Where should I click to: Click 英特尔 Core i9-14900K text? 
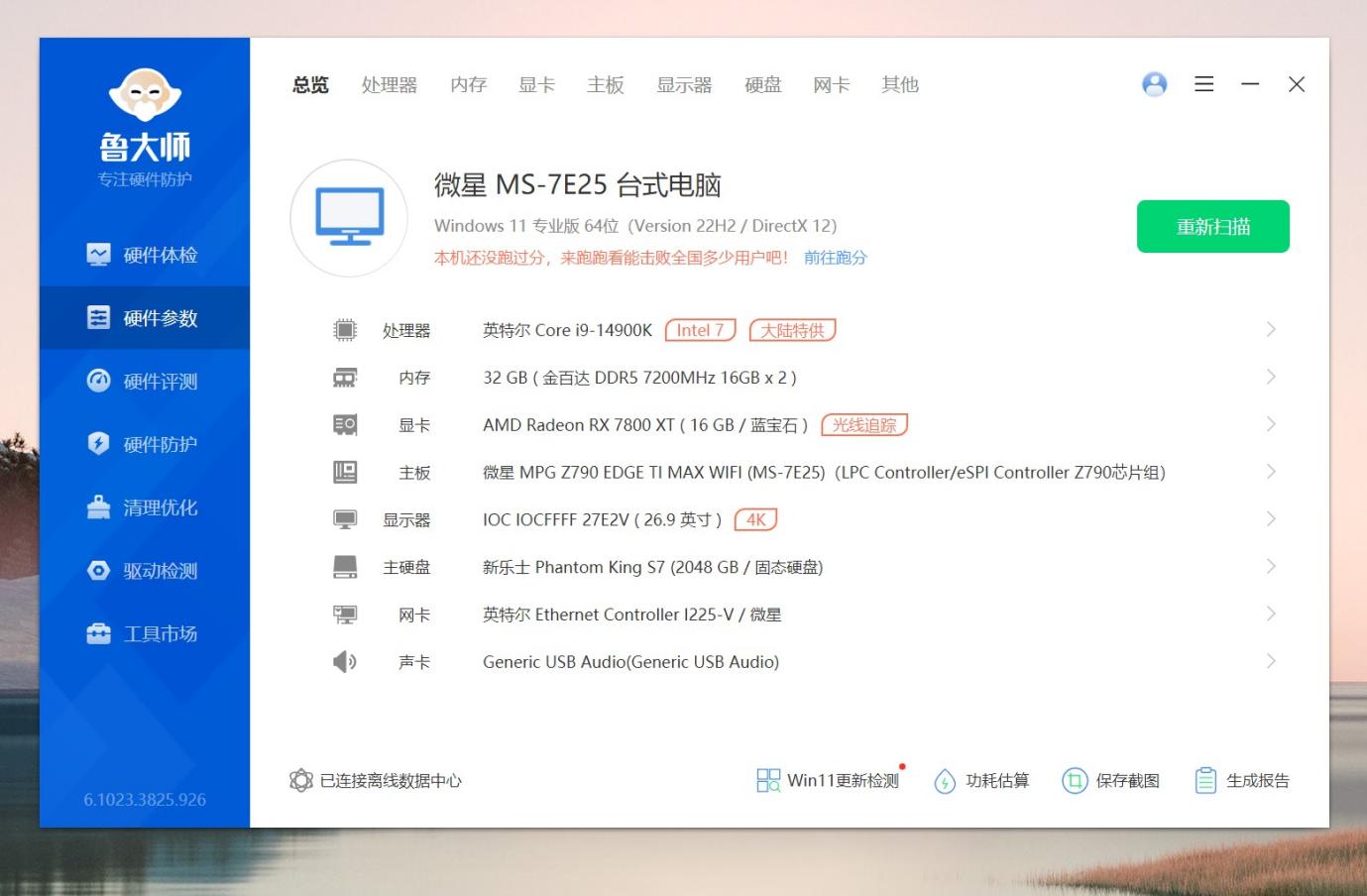click(568, 330)
